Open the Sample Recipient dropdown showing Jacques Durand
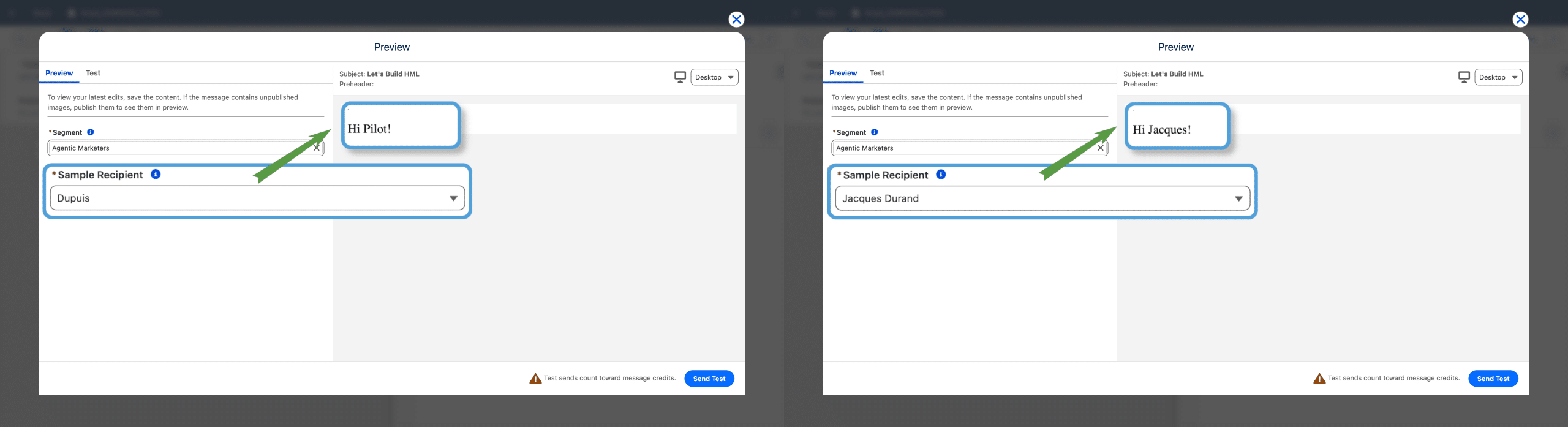The width and height of the screenshot is (1568, 427). (1042, 198)
